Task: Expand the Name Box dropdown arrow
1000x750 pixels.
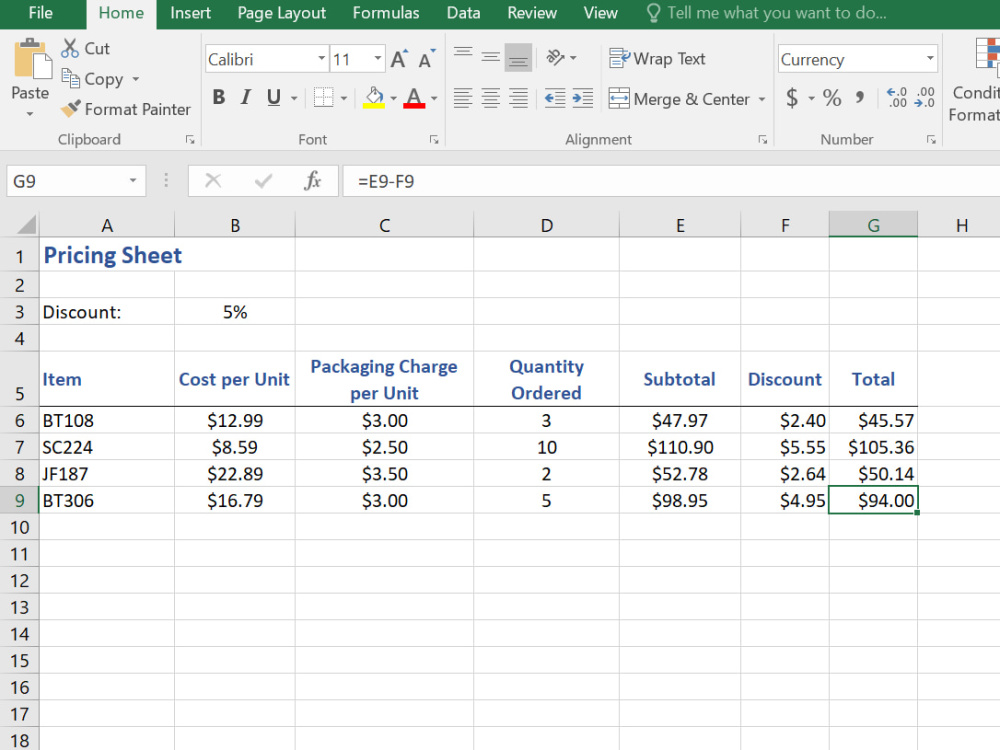Action: (x=133, y=181)
